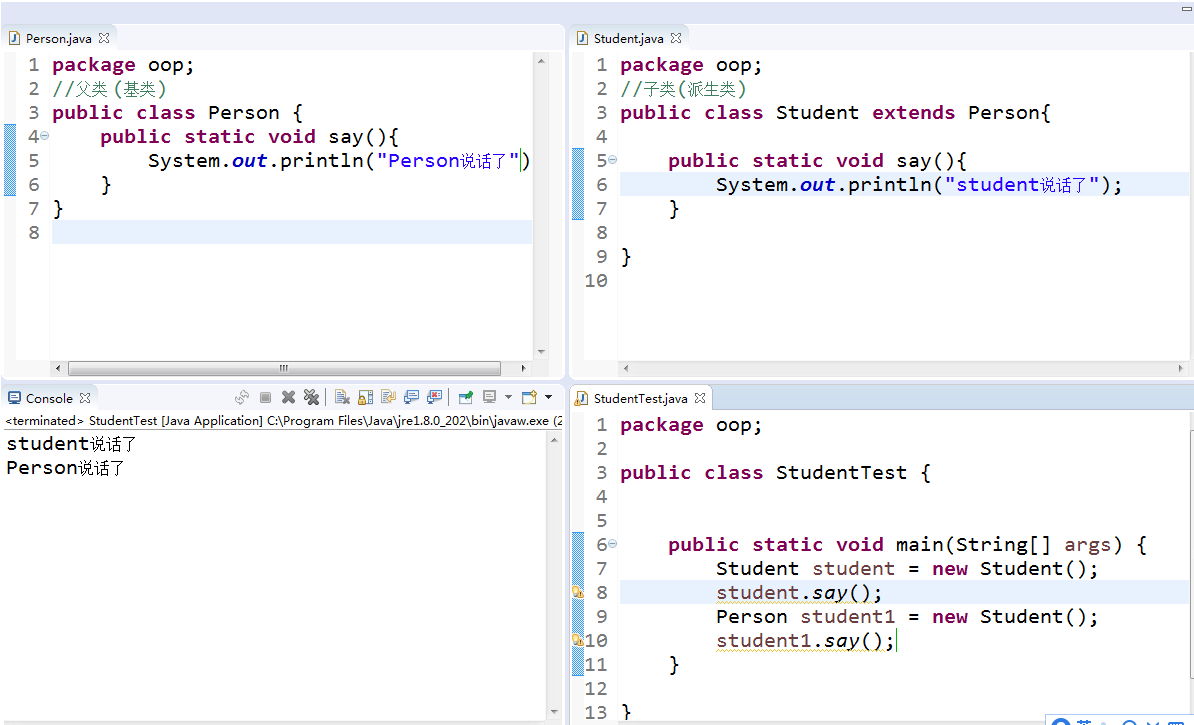Viewport: 1194px width, 725px height.
Task: Click line number 3 in Person.java
Action: [x=34, y=113]
